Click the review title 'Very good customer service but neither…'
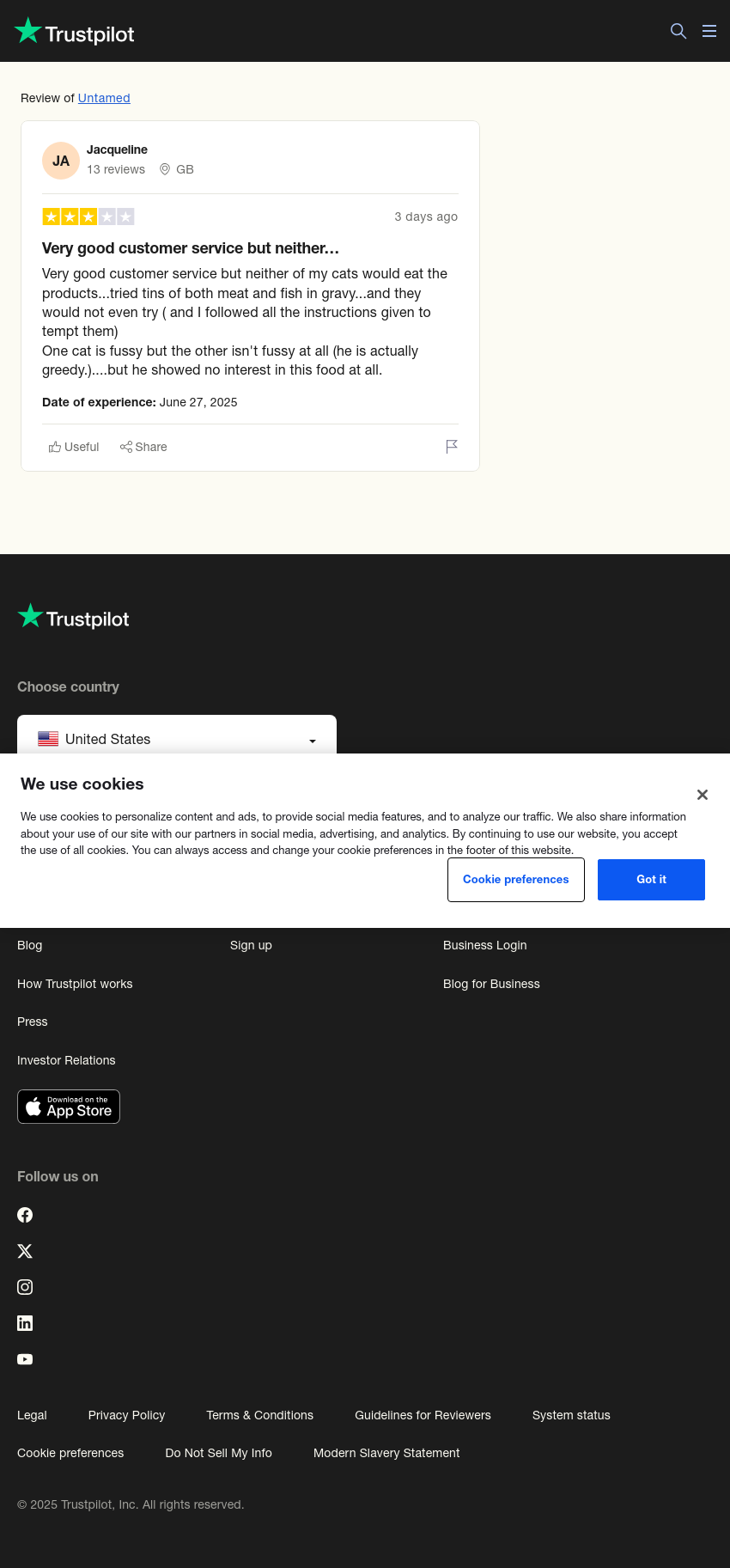Screen dimensions: 730x1568 click(x=191, y=248)
